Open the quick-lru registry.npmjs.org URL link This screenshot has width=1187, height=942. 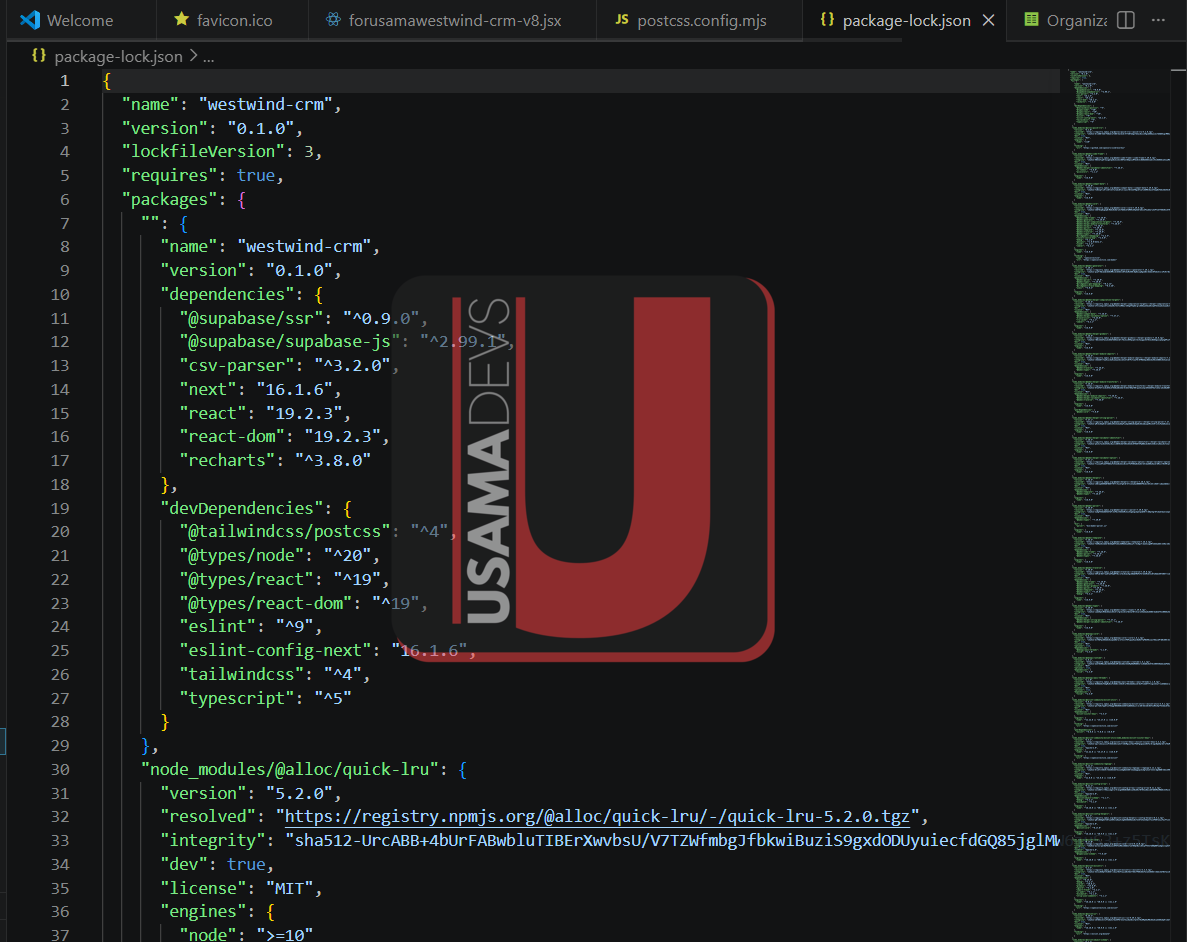click(597, 816)
